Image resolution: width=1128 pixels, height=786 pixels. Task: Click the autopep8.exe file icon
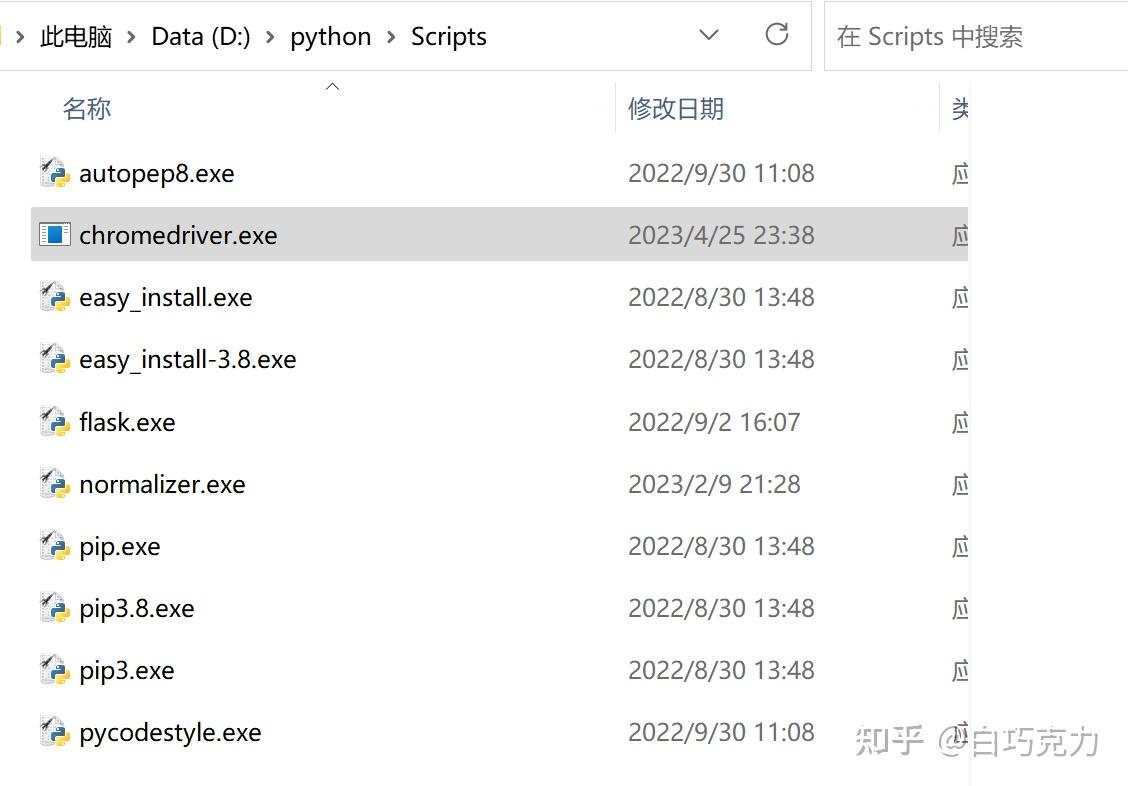click(54, 173)
